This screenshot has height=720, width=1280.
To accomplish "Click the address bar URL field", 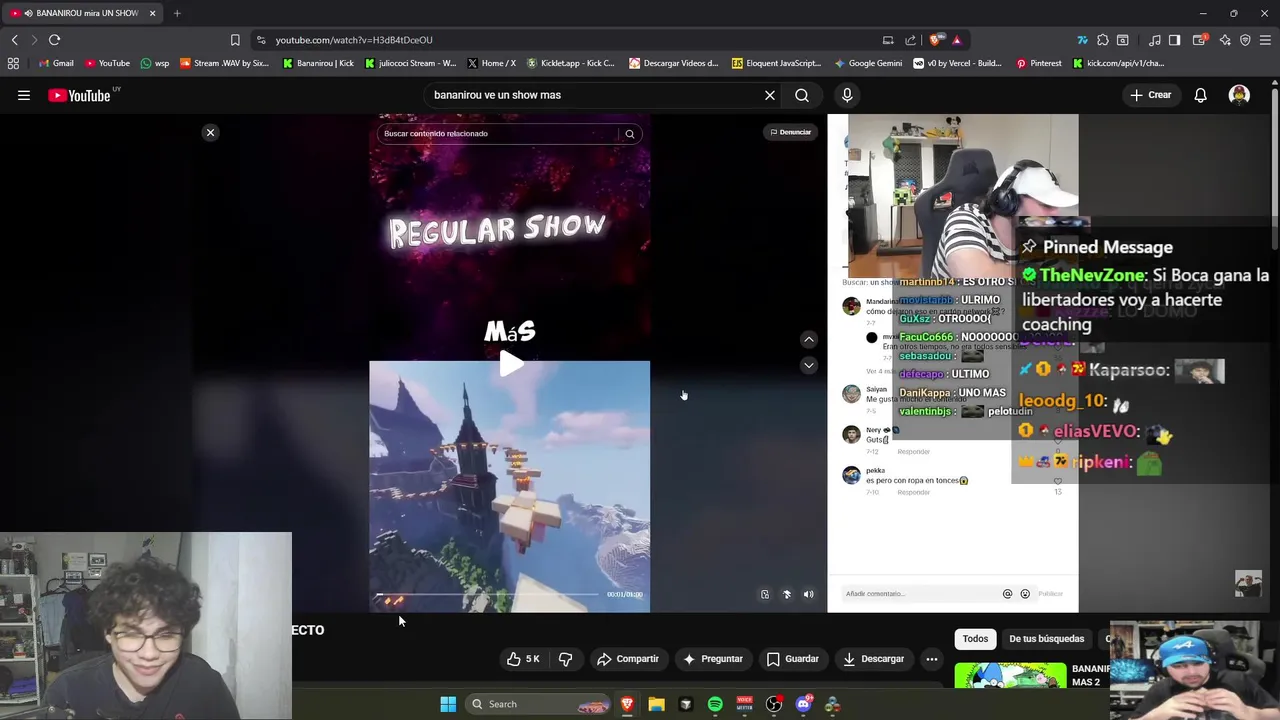I will click(570, 40).
